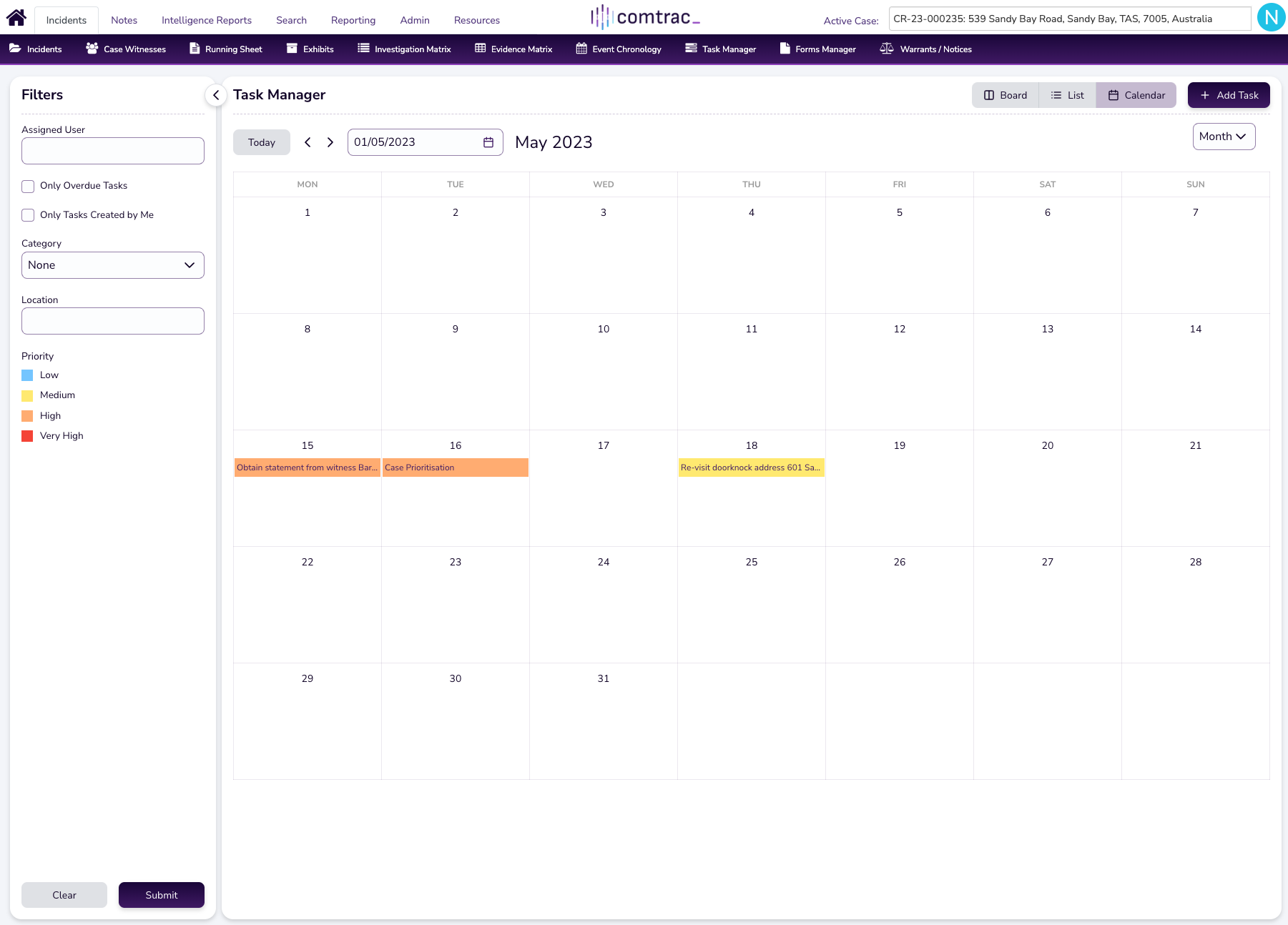
Task: Open Evidence Matrix table icon
Action: [x=481, y=49]
